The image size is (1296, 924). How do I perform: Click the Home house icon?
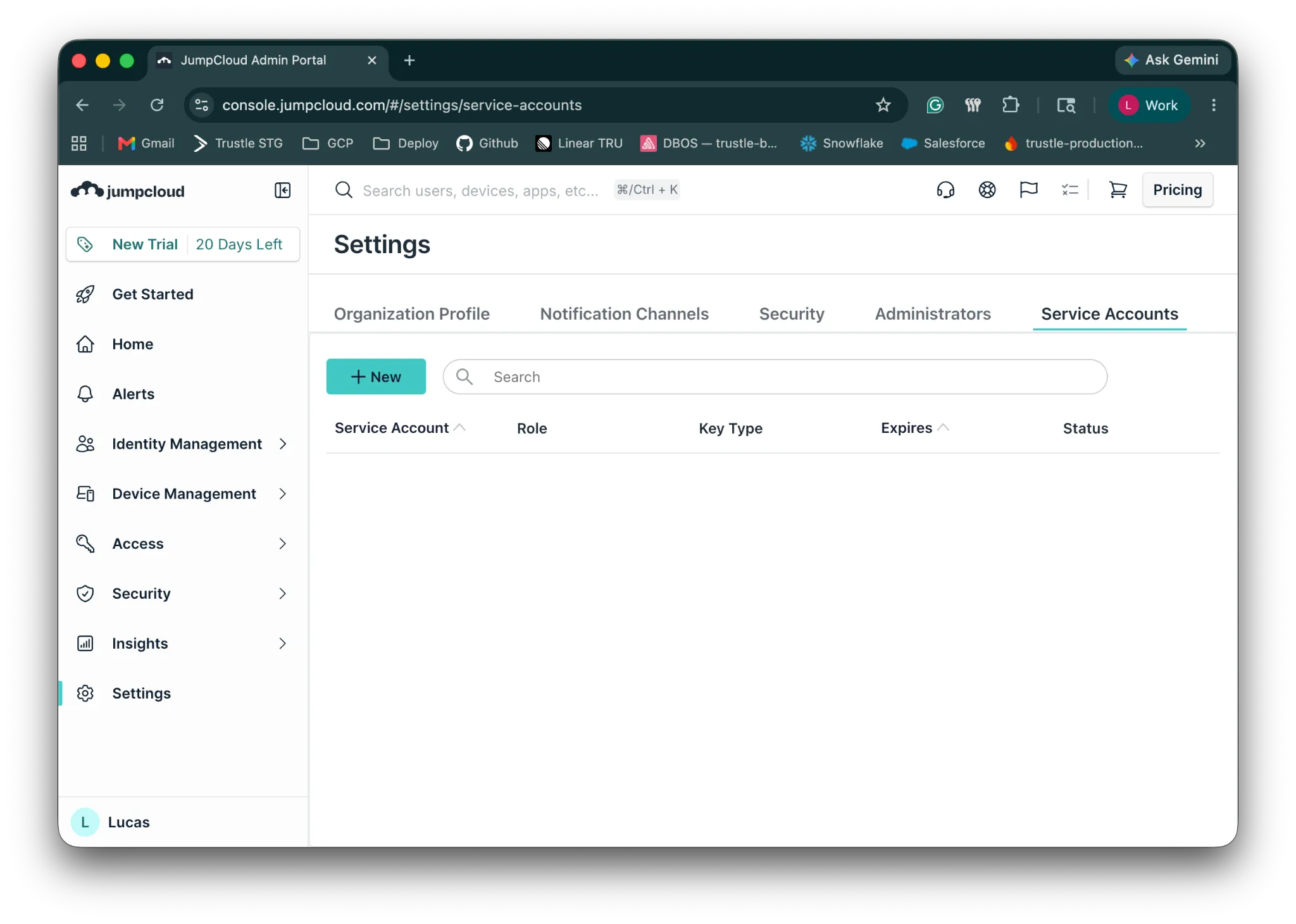coord(85,344)
